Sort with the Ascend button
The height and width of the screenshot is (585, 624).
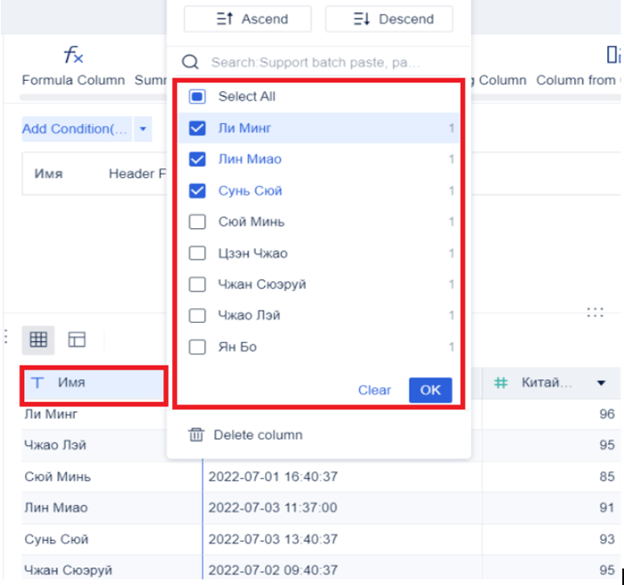point(248,19)
